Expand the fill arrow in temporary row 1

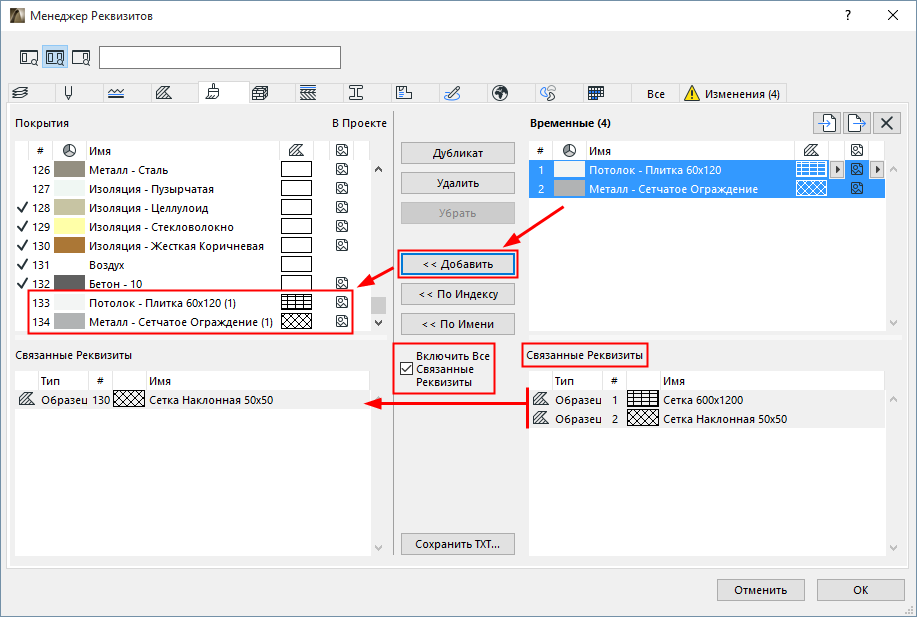[837, 170]
